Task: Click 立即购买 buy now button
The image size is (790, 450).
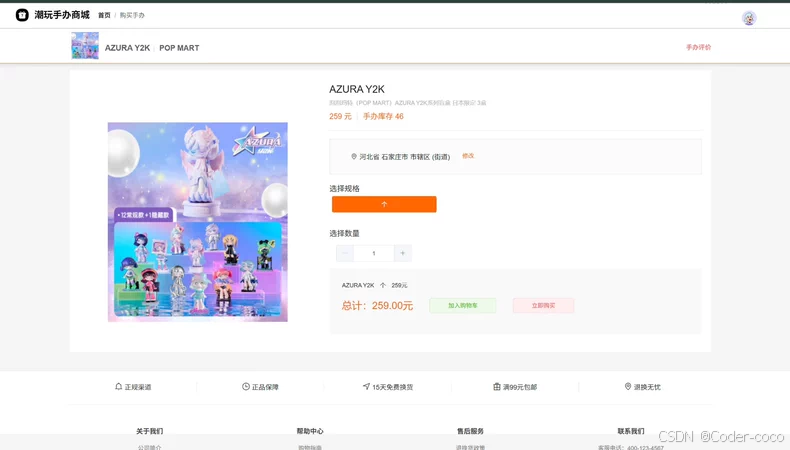Action: click(543, 305)
